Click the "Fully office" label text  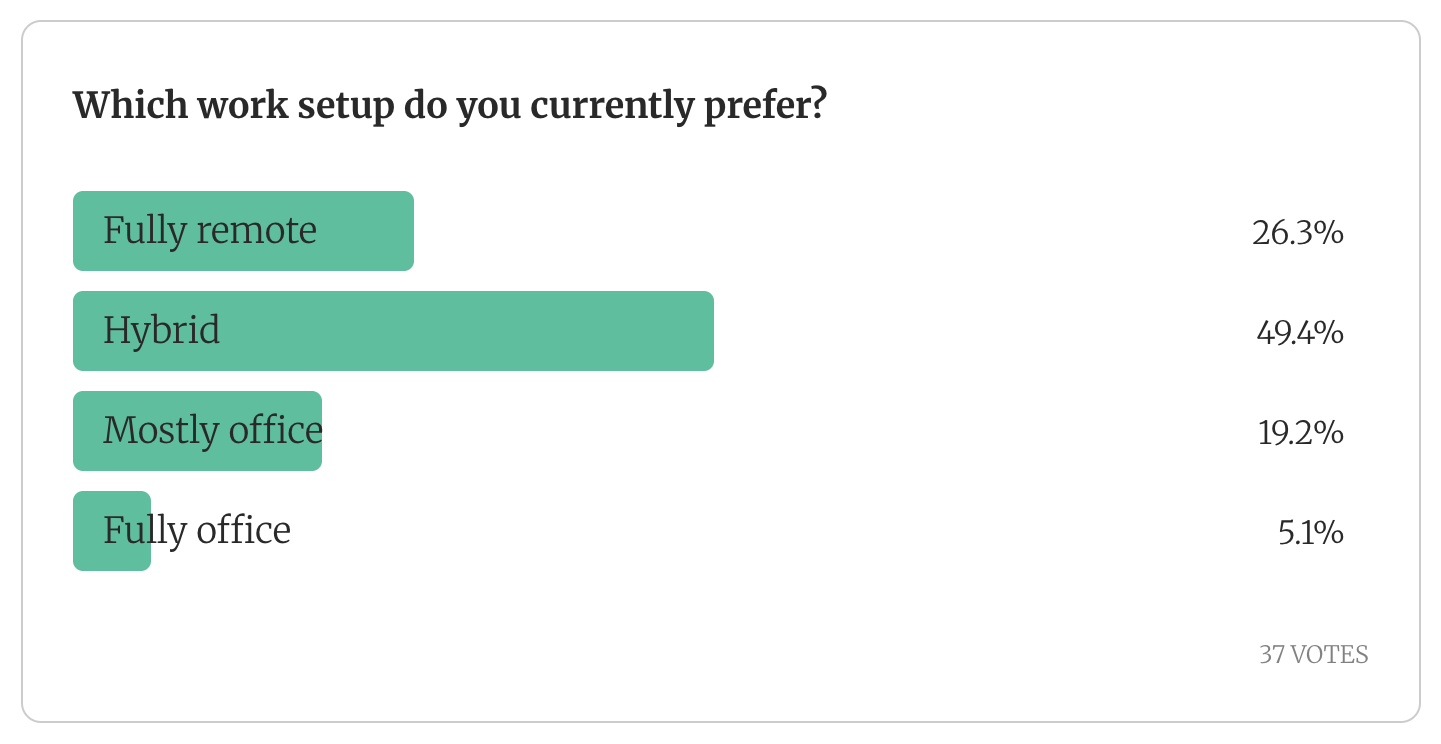197,531
